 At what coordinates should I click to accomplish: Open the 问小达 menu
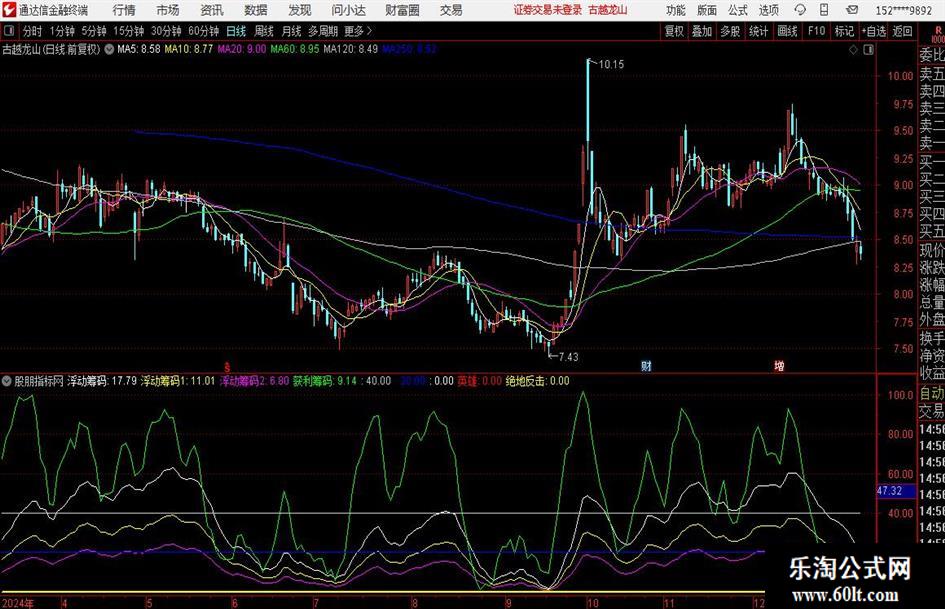348,10
